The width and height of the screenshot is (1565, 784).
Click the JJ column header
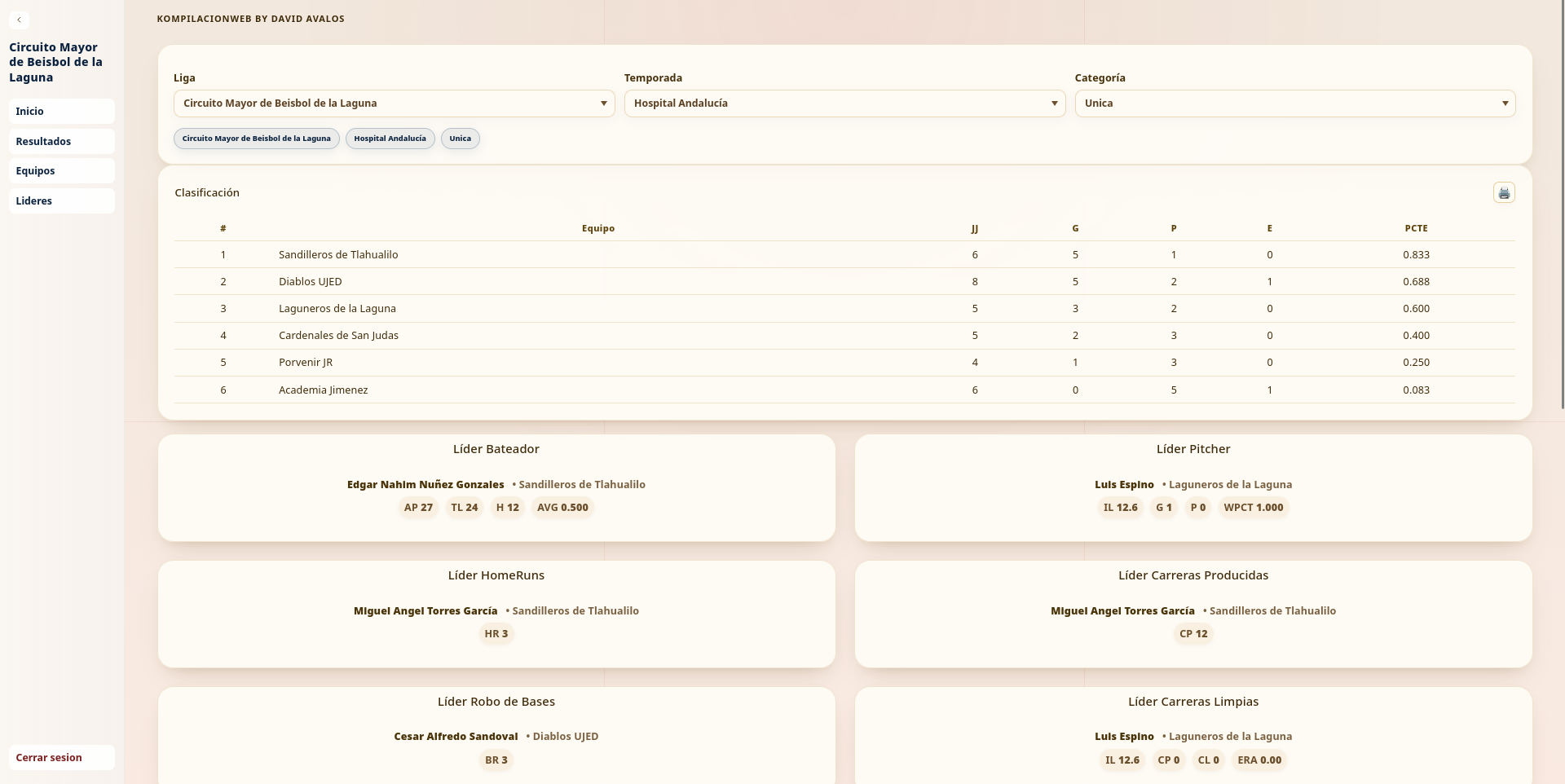tap(975, 228)
